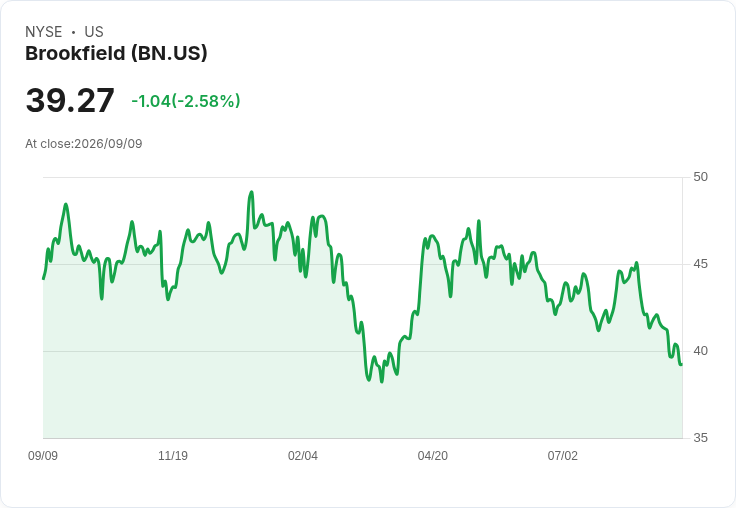
Task: Click the 39.27 current price
Action: [x=70, y=100]
